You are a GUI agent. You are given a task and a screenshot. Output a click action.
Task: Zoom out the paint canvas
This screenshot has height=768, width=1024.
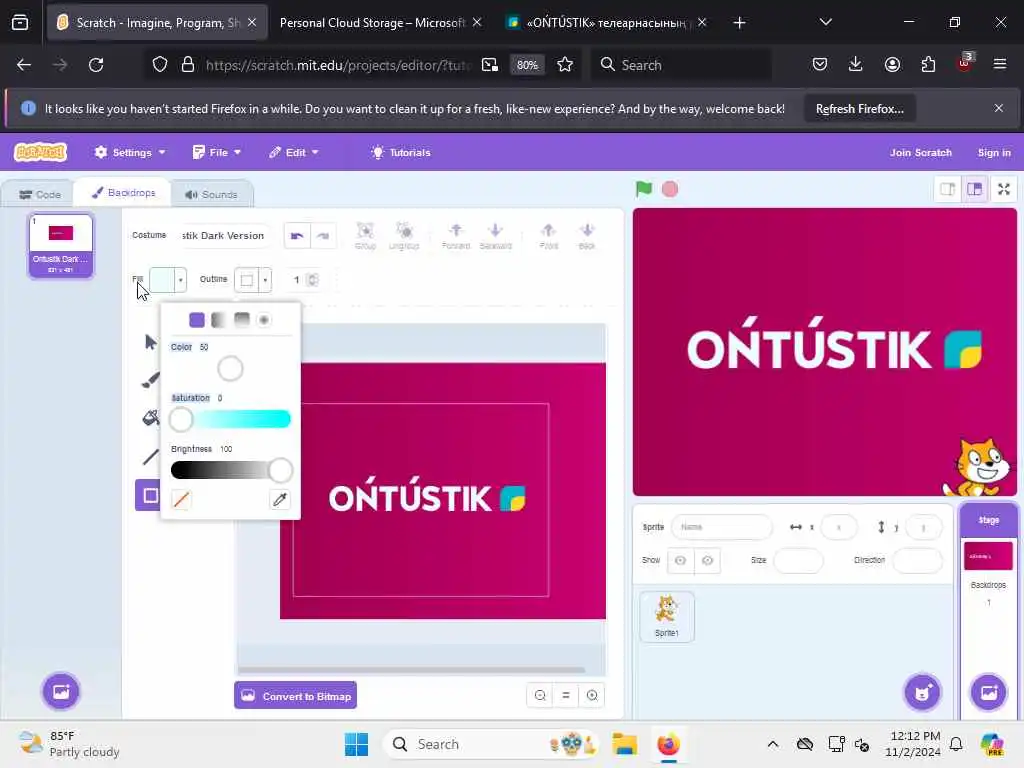(540, 696)
